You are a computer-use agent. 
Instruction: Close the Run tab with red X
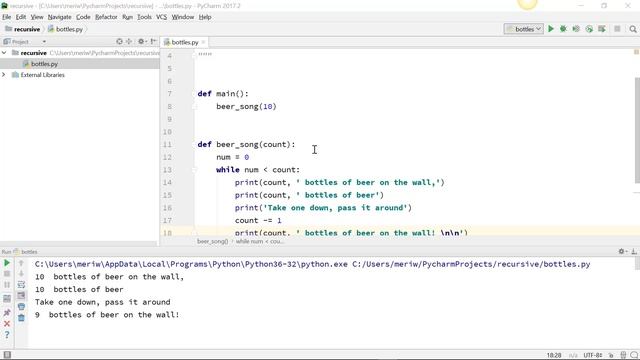[7, 324]
